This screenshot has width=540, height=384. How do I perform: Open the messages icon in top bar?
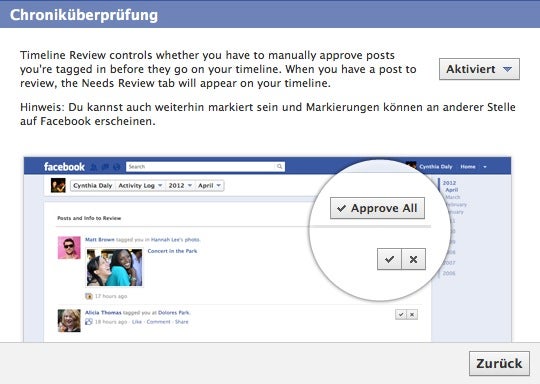pyautogui.click(x=105, y=167)
